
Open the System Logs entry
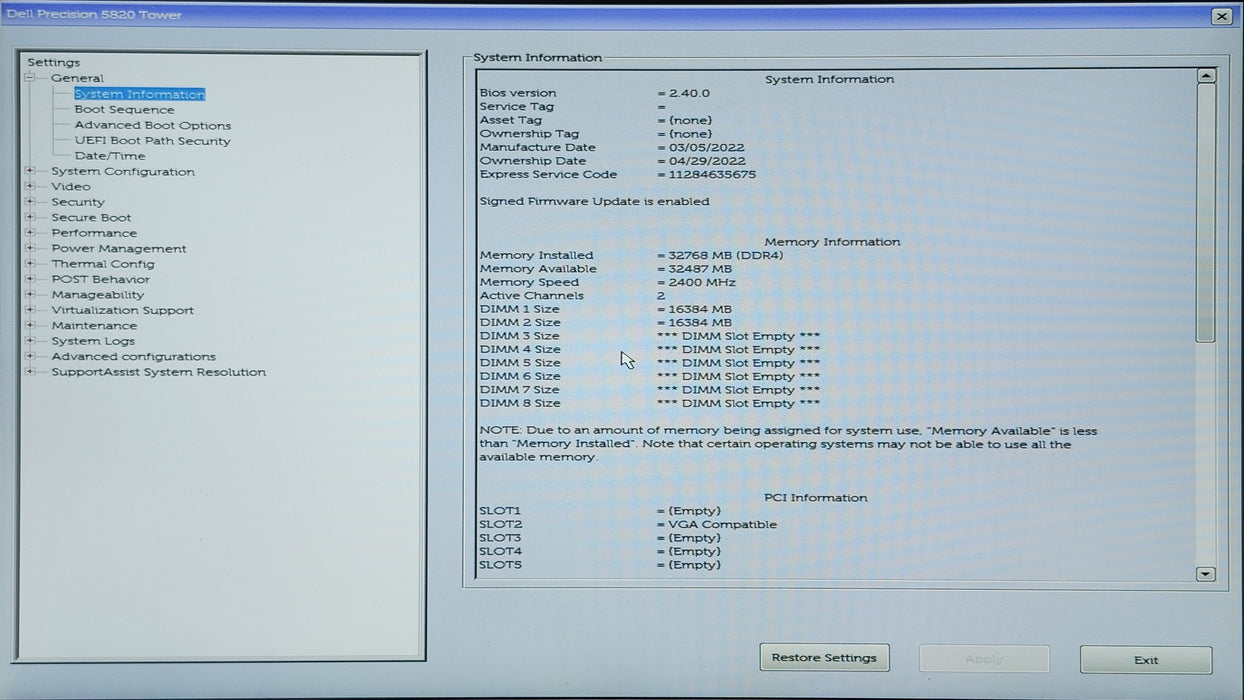(93, 341)
